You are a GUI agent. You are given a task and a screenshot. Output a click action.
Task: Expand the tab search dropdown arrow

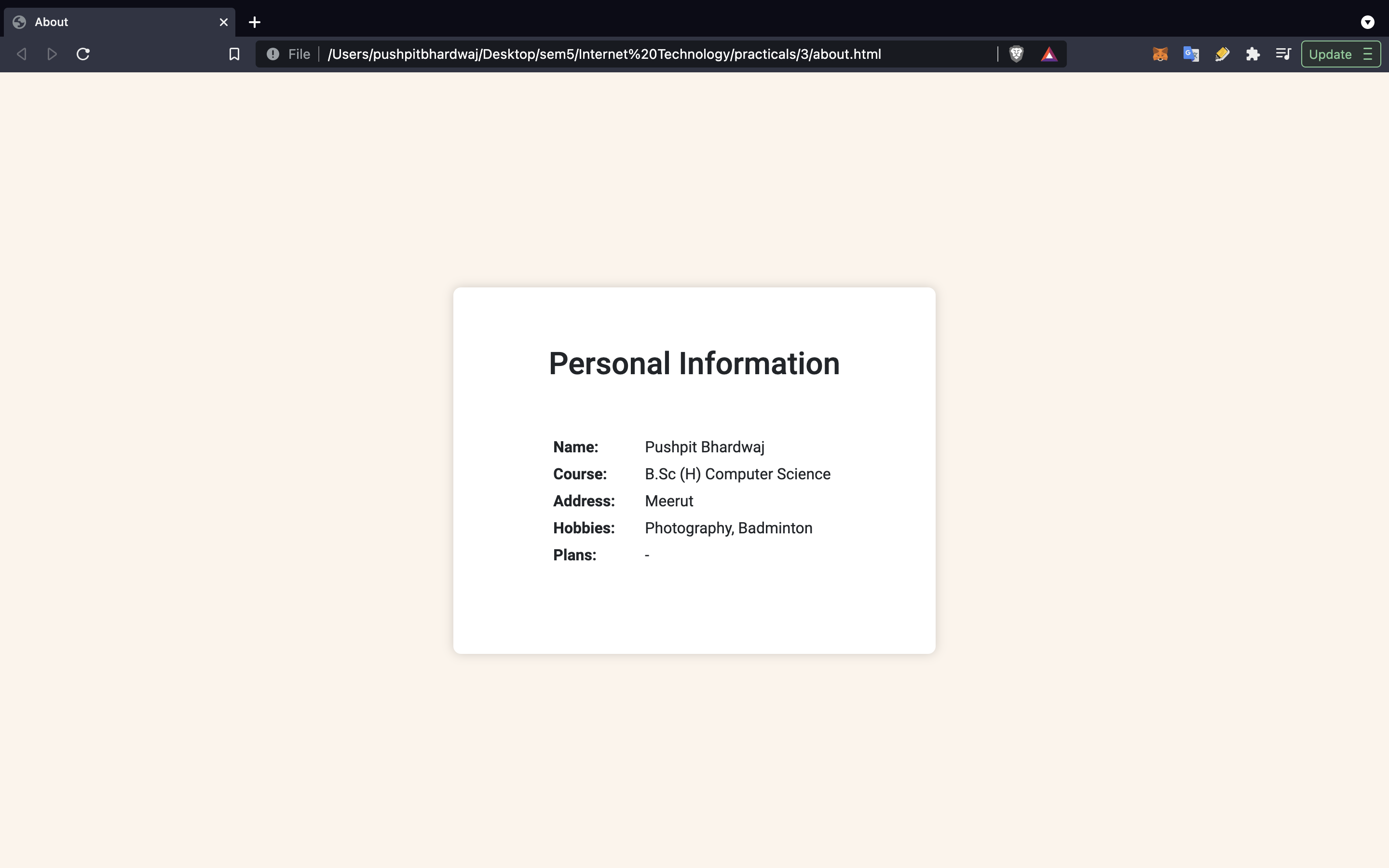pos(1367,22)
